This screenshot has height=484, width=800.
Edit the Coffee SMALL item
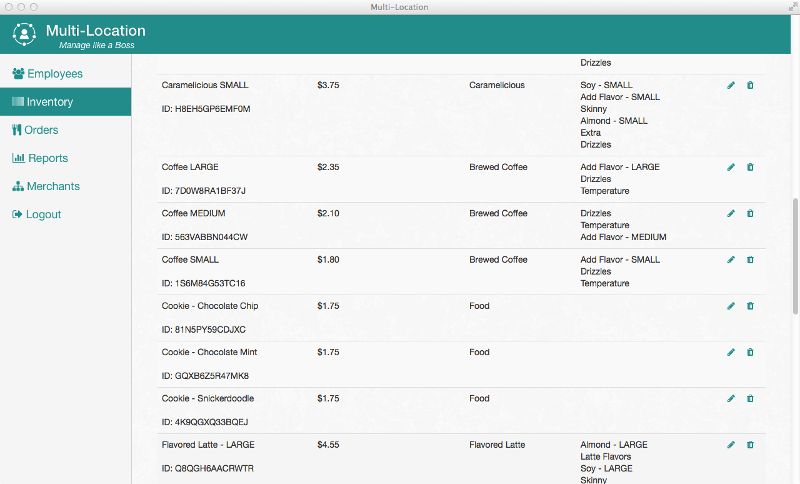click(731, 260)
